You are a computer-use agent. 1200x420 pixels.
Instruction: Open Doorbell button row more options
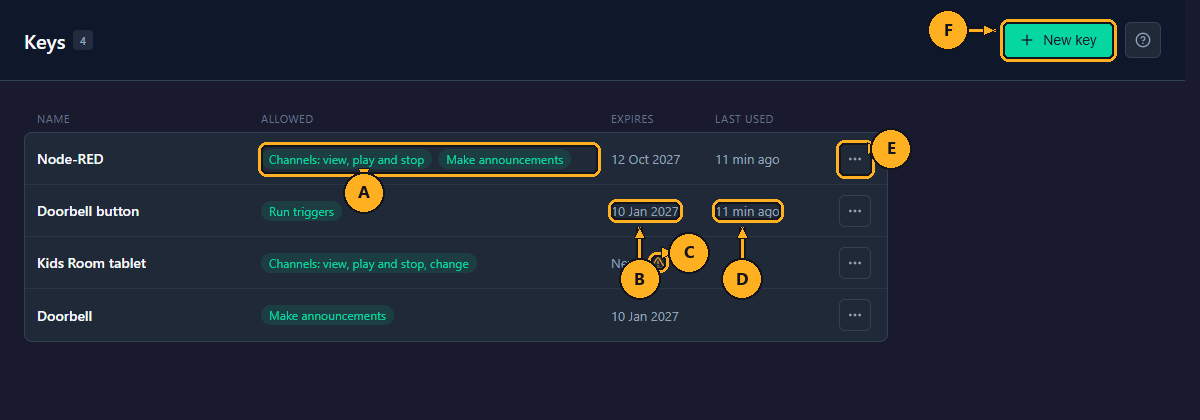click(x=854, y=211)
